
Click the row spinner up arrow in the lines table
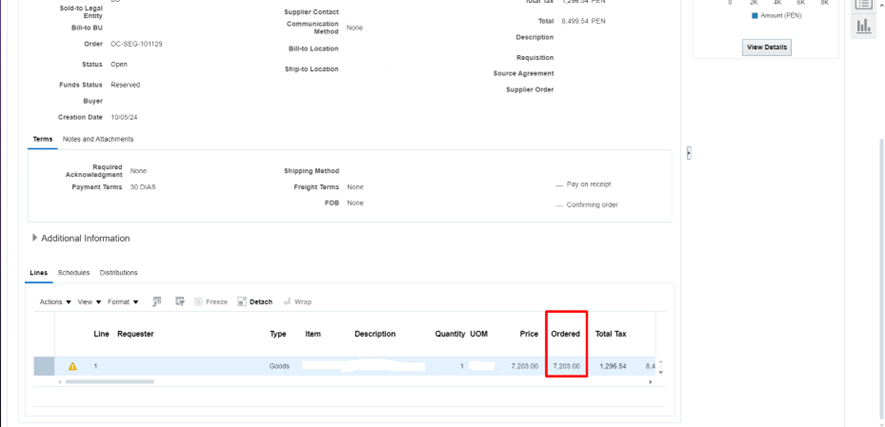[660, 363]
